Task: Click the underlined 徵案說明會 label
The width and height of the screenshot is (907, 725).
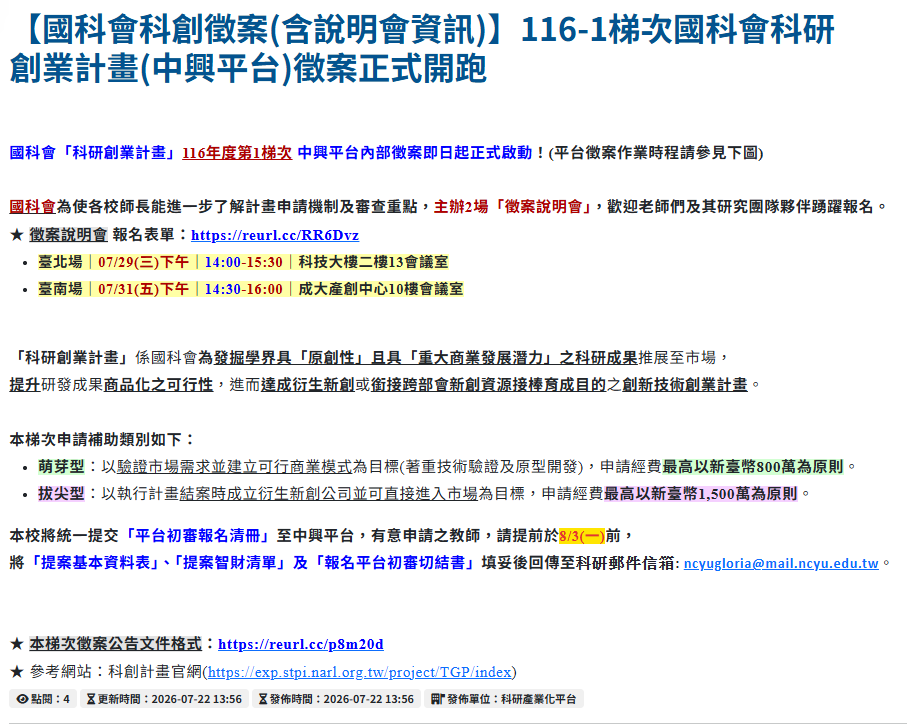Action: (x=68, y=235)
